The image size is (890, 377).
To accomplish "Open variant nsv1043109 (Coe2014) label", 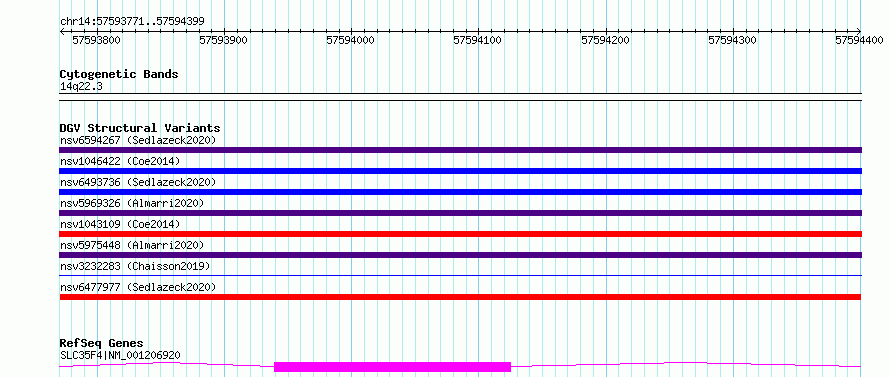I will pos(120,224).
